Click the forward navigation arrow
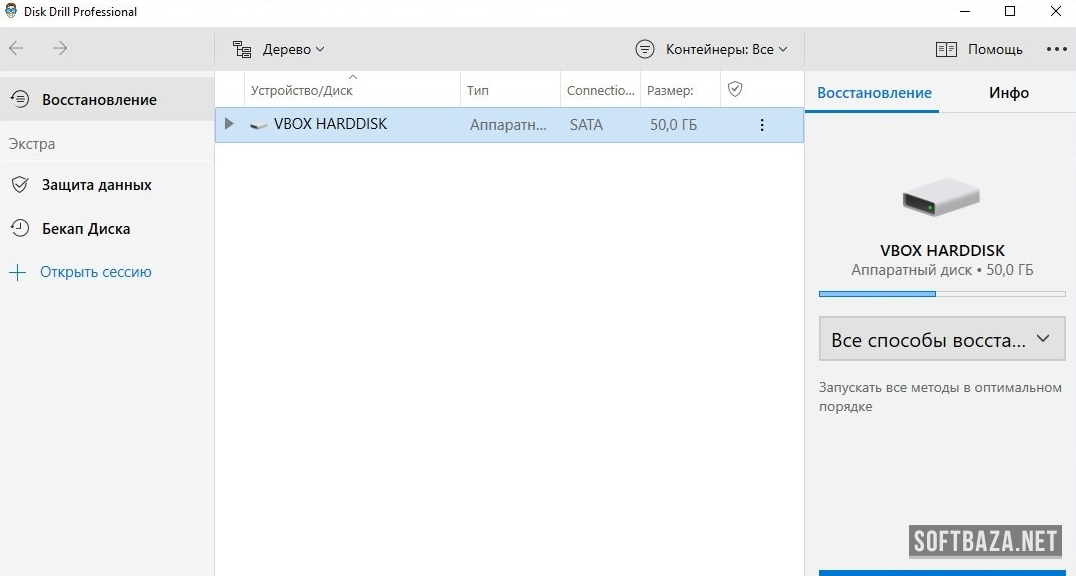This screenshot has width=1076, height=576. pyautogui.click(x=60, y=48)
